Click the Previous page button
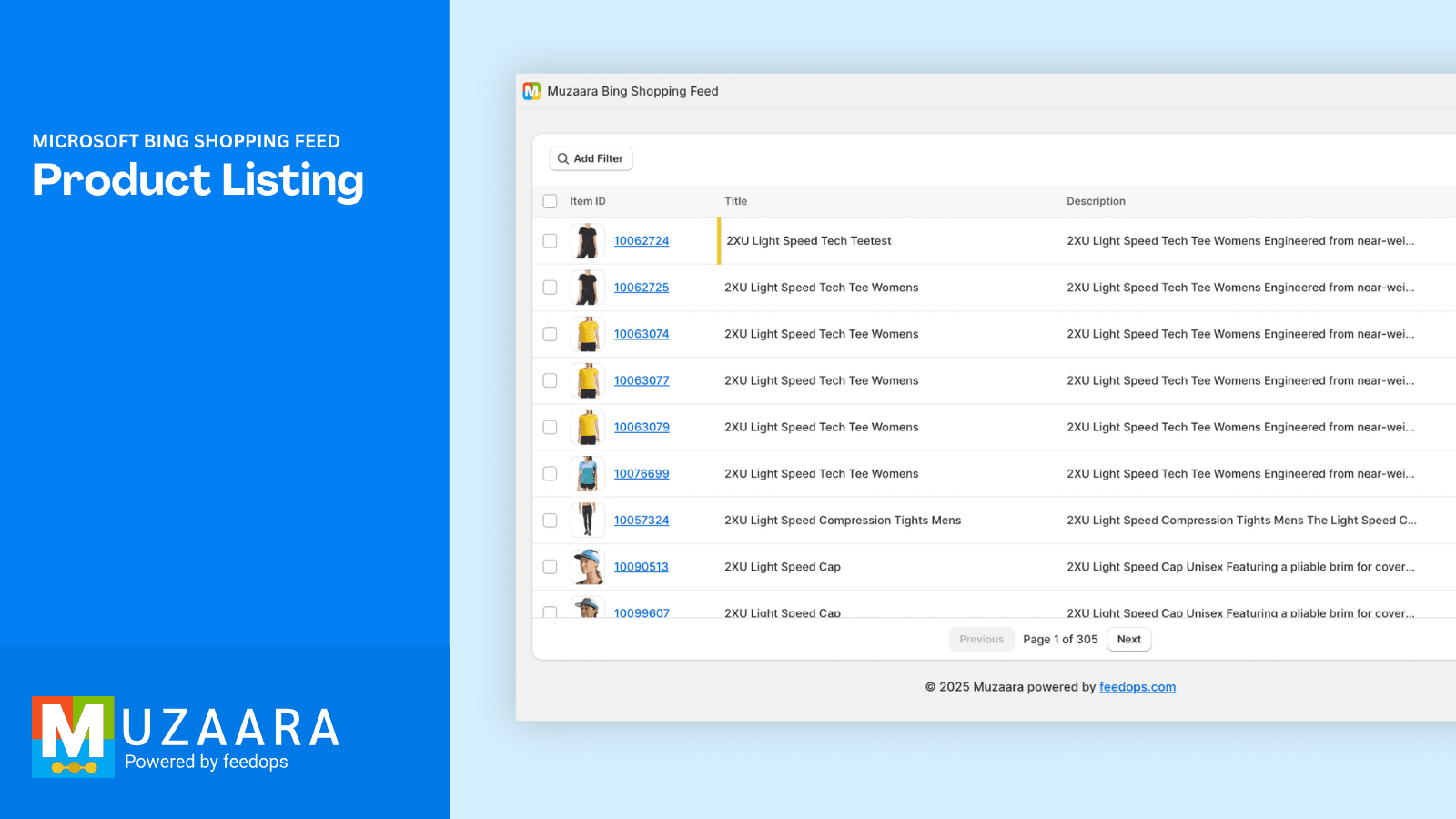This screenshot has width=1456, height=819. (981, 640)
